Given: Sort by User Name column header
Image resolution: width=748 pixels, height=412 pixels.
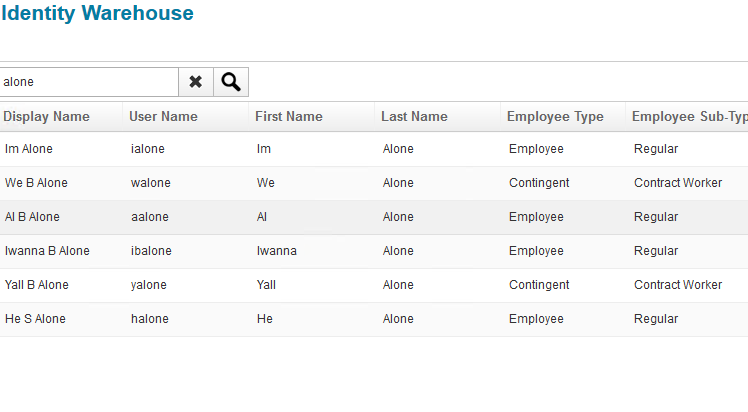Looking at the screenshot, I should pos(163,117).
